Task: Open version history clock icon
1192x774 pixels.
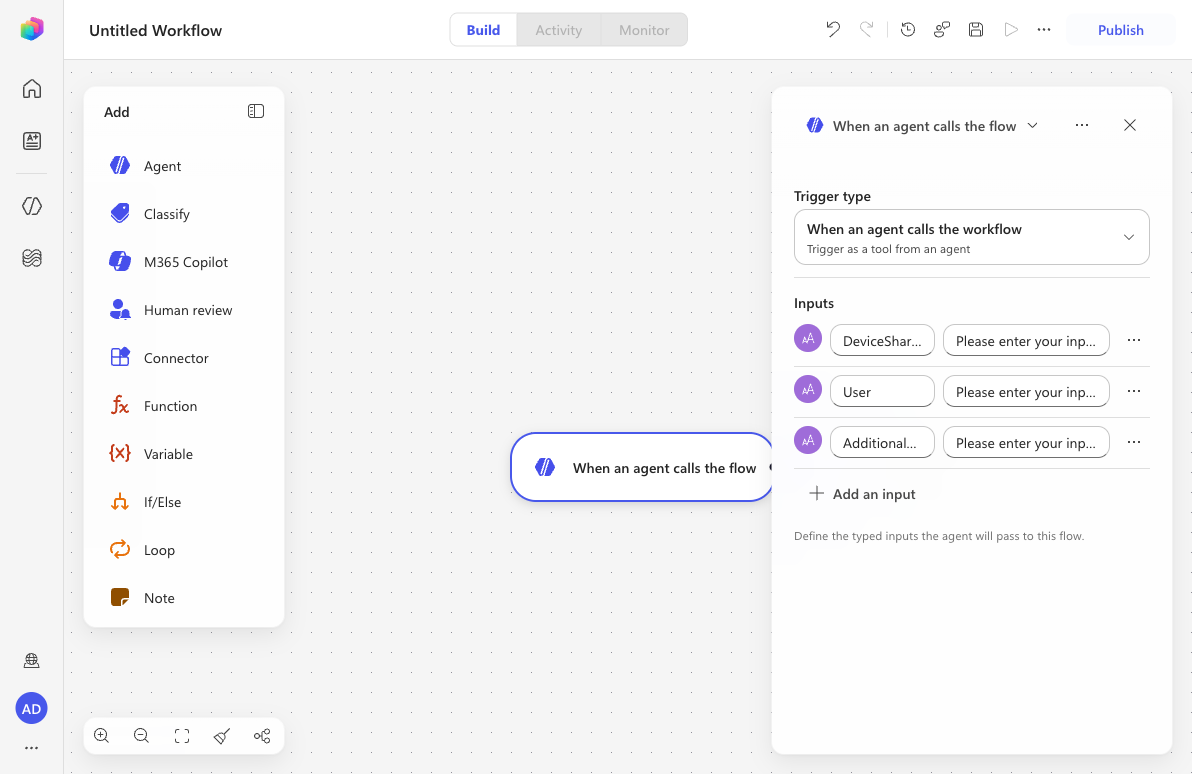Action: pos(908,30)
